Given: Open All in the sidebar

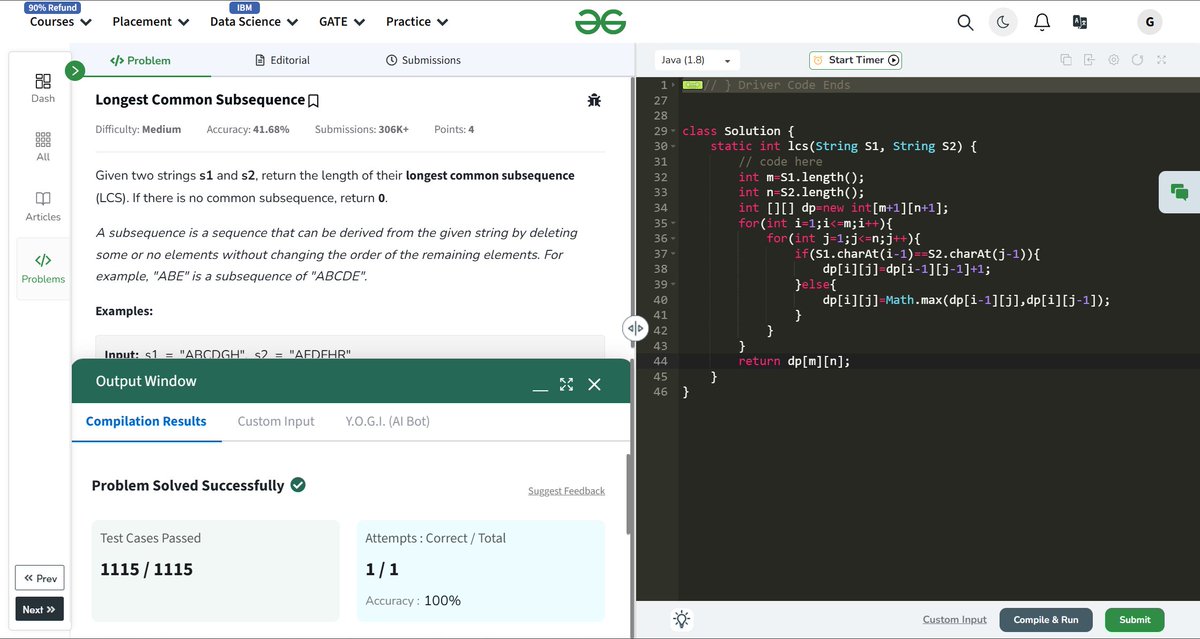Looking at the screenshot, I should (x=43, y=146).
